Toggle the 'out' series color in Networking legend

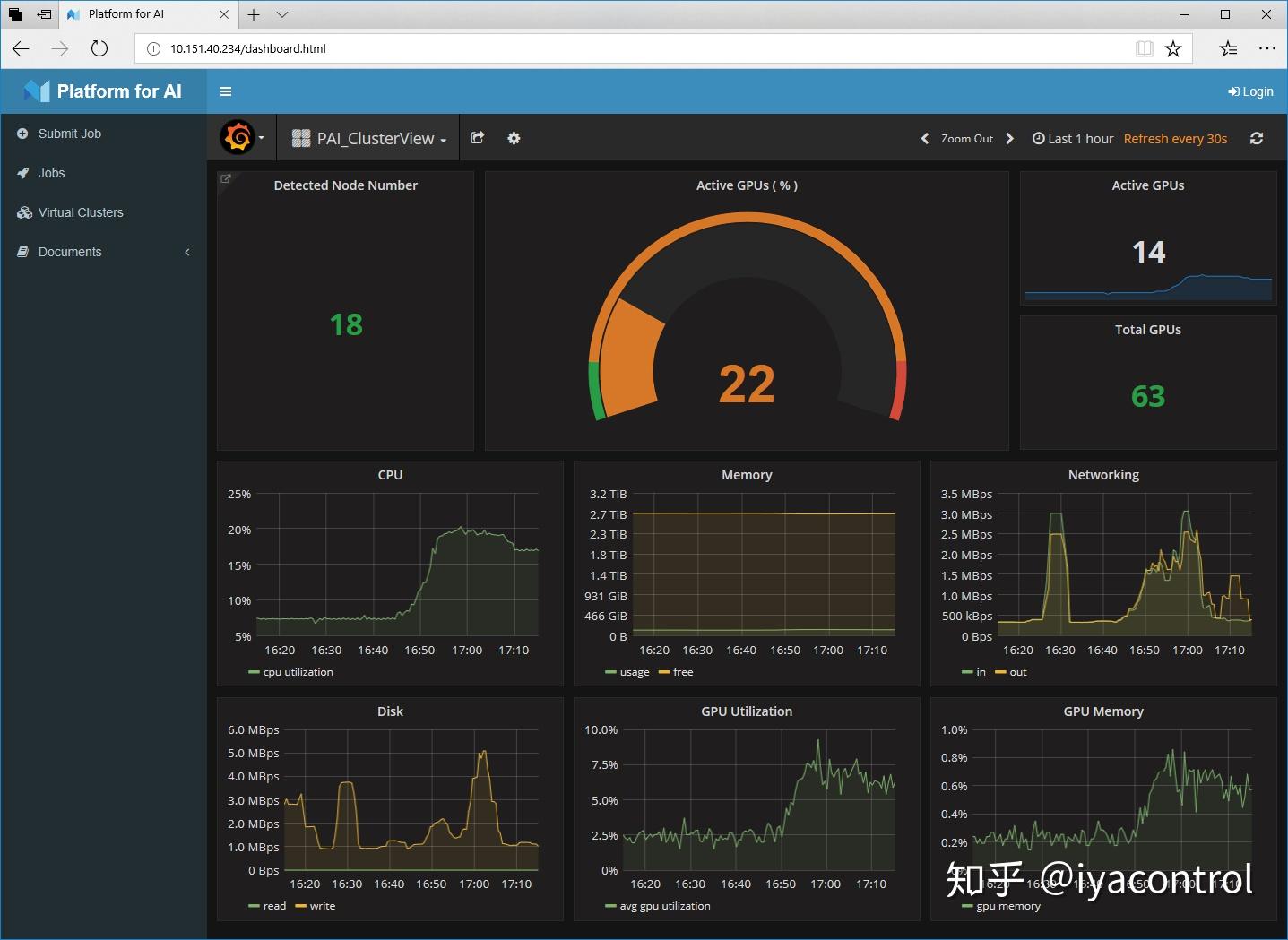(1000, 672)
